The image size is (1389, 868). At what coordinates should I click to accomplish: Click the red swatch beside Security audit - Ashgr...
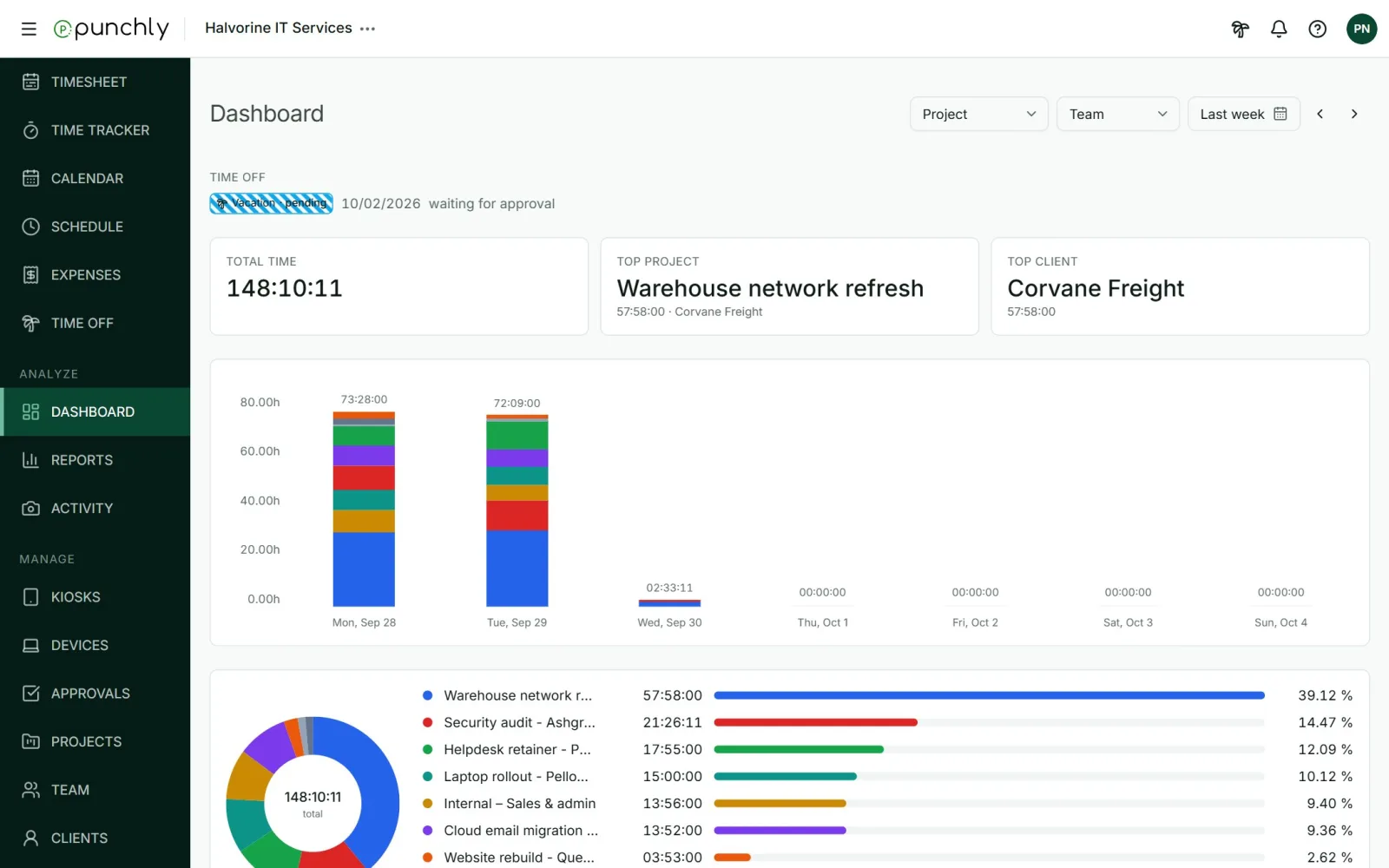click(x=427, y=722)
